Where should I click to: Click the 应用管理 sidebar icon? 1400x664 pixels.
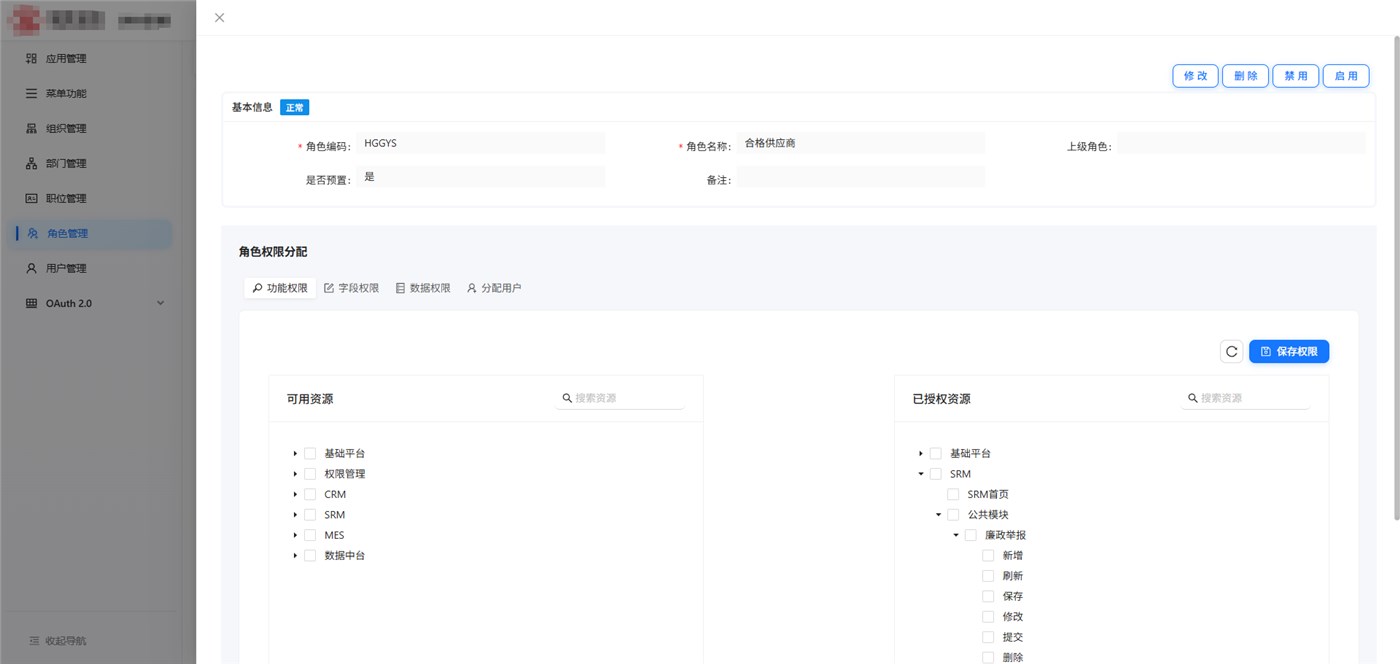point(31,59)
